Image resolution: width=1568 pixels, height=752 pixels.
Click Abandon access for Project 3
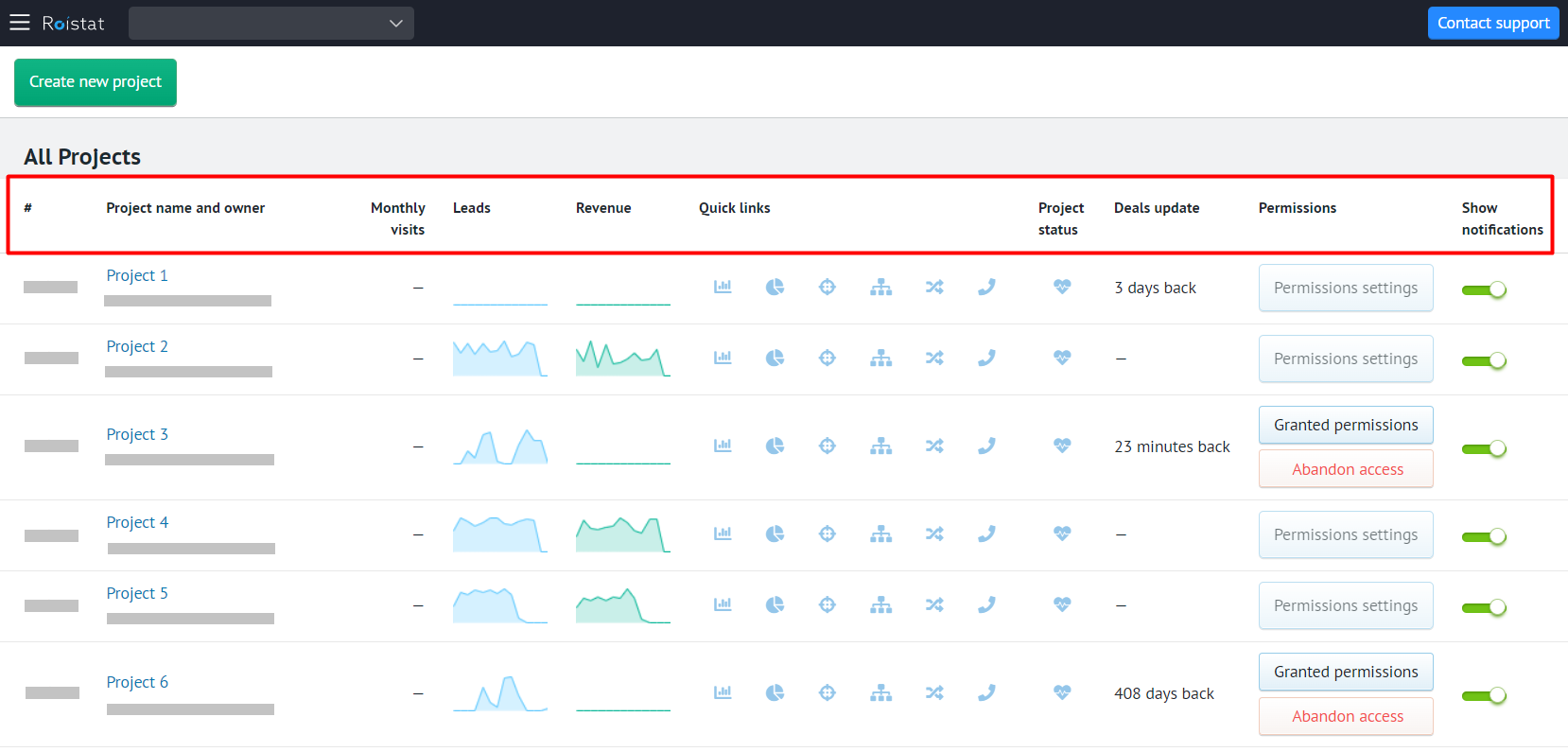click(1346, 469)
